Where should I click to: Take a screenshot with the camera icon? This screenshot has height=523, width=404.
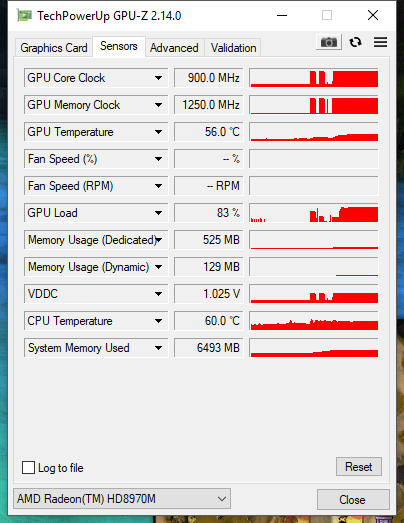click(329, 42)
